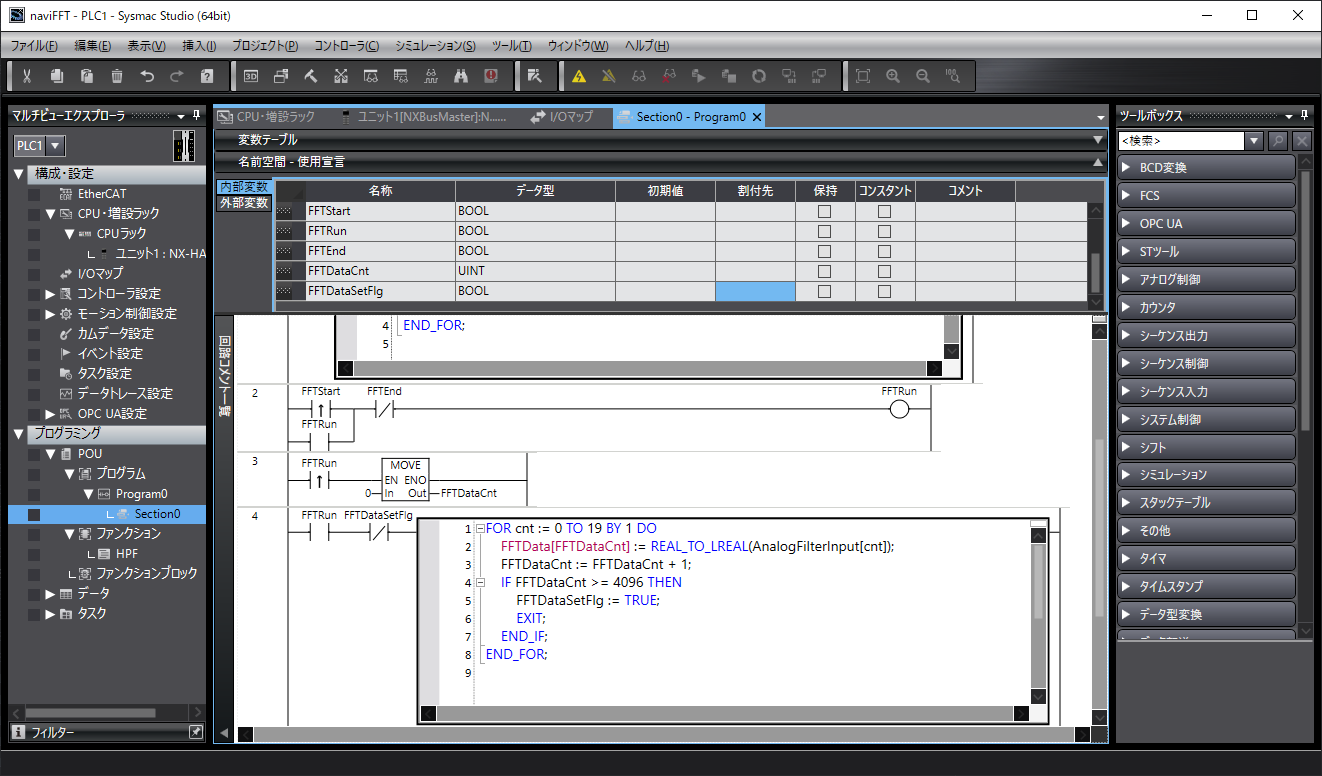Enable コンスタント checkbox for FFTDataCnt
Screen dimensions: 1322x776
884,271
